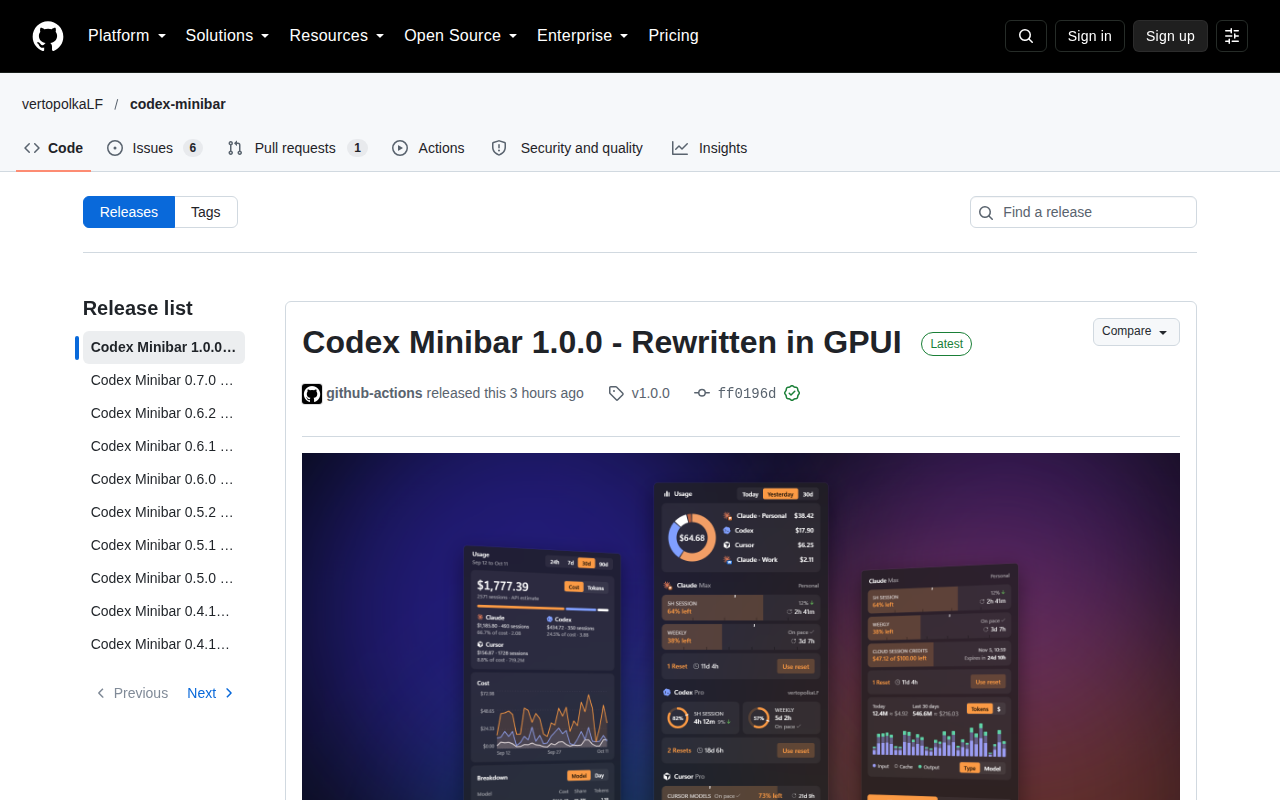The height and width of the screenshot is (800, 1280).
Task: Select Codex Minibar 0.5.2 in release list
Action: tap(164, 512)
